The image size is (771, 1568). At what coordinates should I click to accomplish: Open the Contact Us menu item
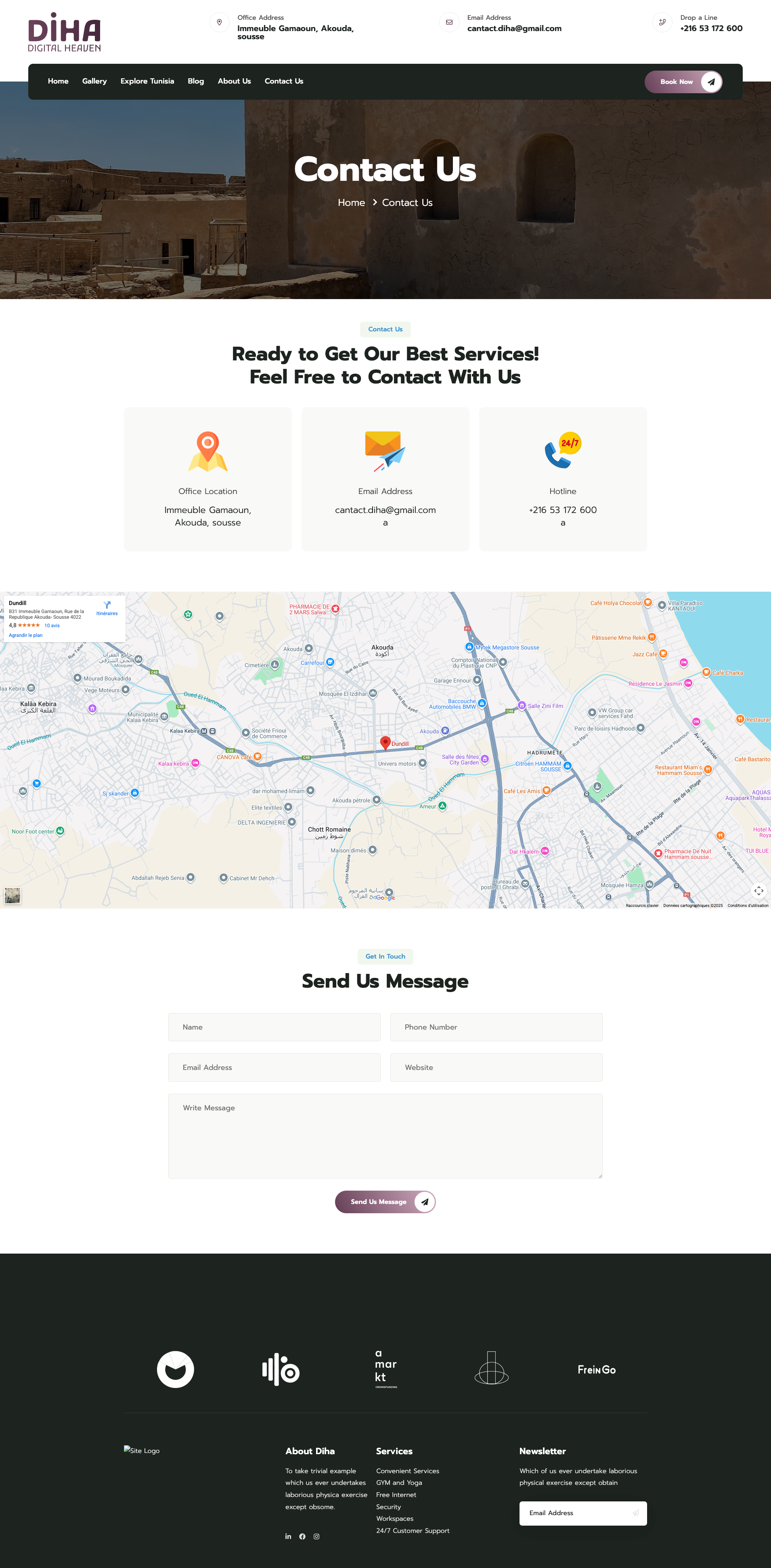(x=284, y=81)
